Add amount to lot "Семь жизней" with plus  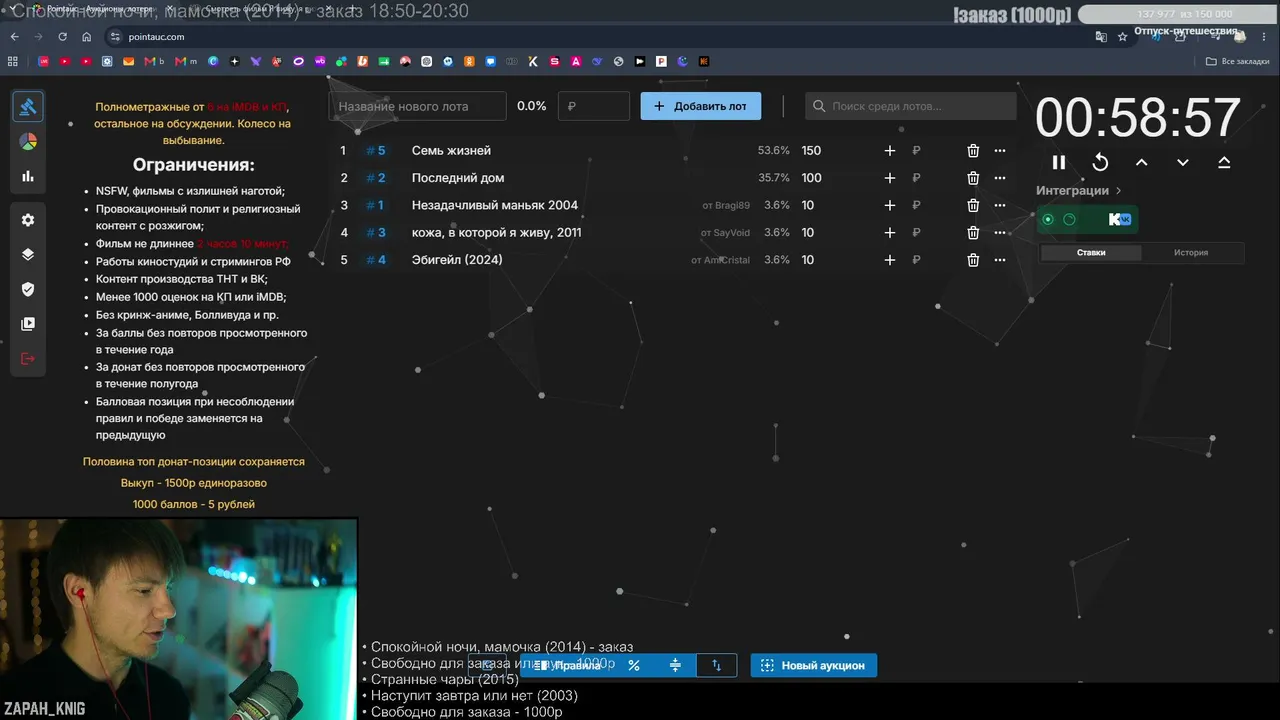(890, 151)
